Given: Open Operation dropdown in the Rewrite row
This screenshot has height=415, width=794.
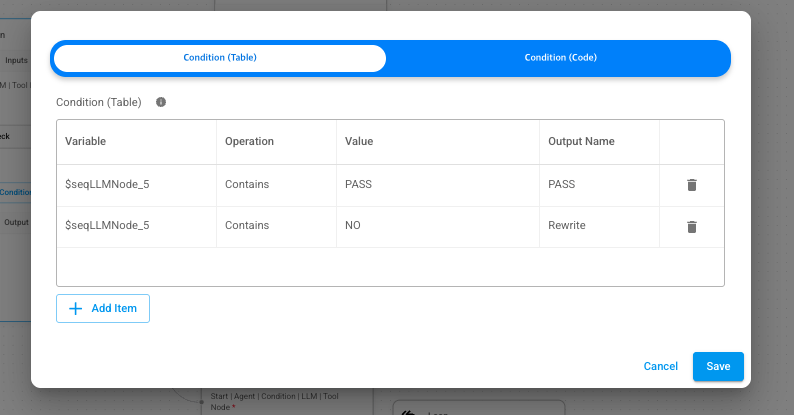Looking at the screenshot, I should coord(276,226).
